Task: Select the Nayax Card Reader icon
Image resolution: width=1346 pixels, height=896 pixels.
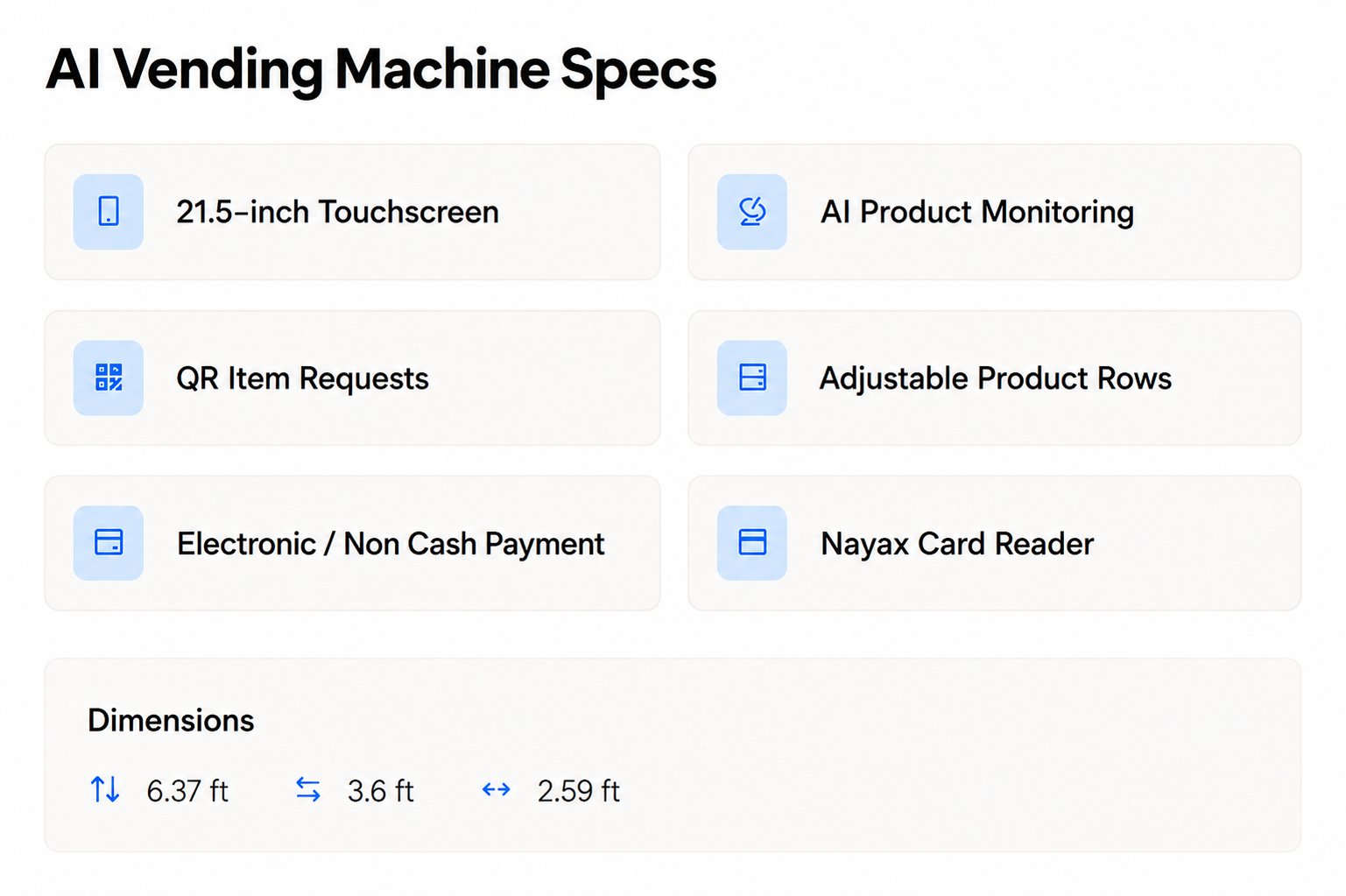Action: [x=751, y=543]
